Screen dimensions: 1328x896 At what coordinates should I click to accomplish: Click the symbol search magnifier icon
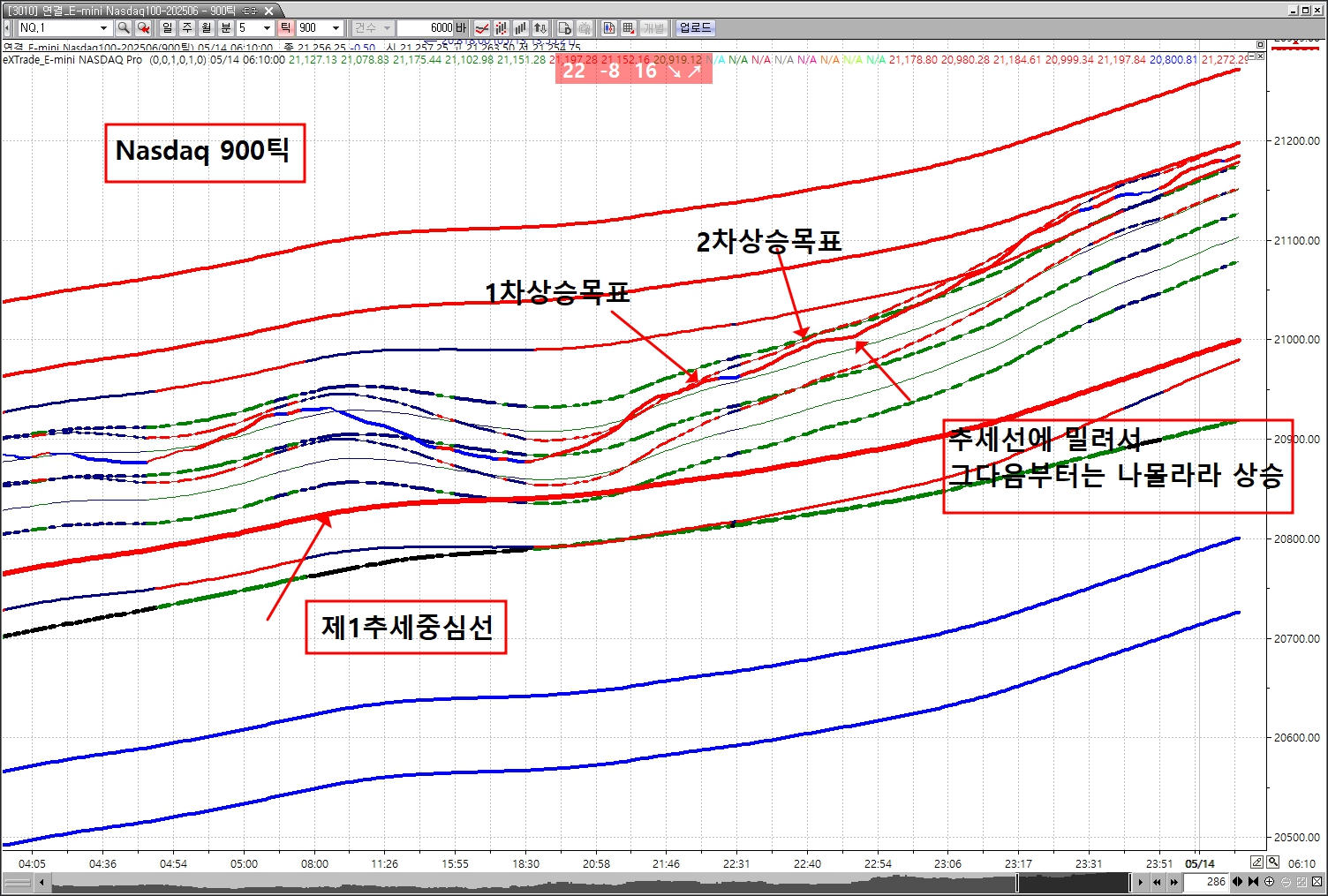tap(124, 28)
